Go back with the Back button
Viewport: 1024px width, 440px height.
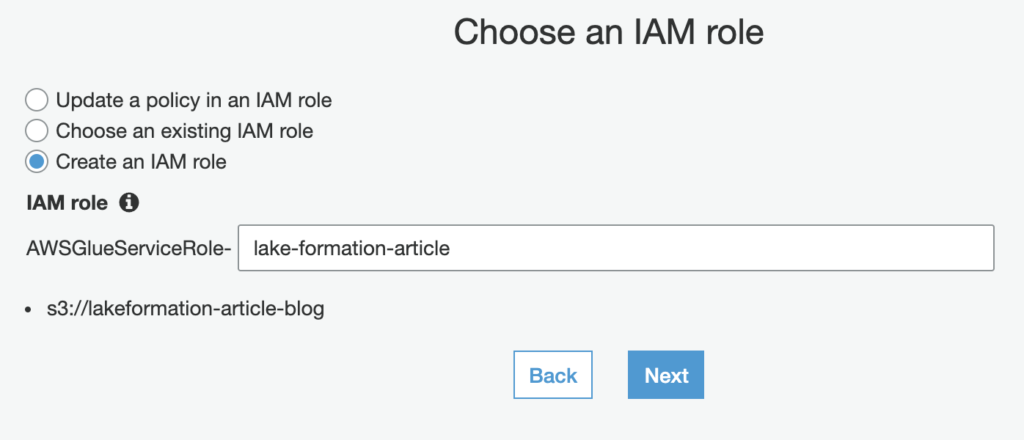553,375
